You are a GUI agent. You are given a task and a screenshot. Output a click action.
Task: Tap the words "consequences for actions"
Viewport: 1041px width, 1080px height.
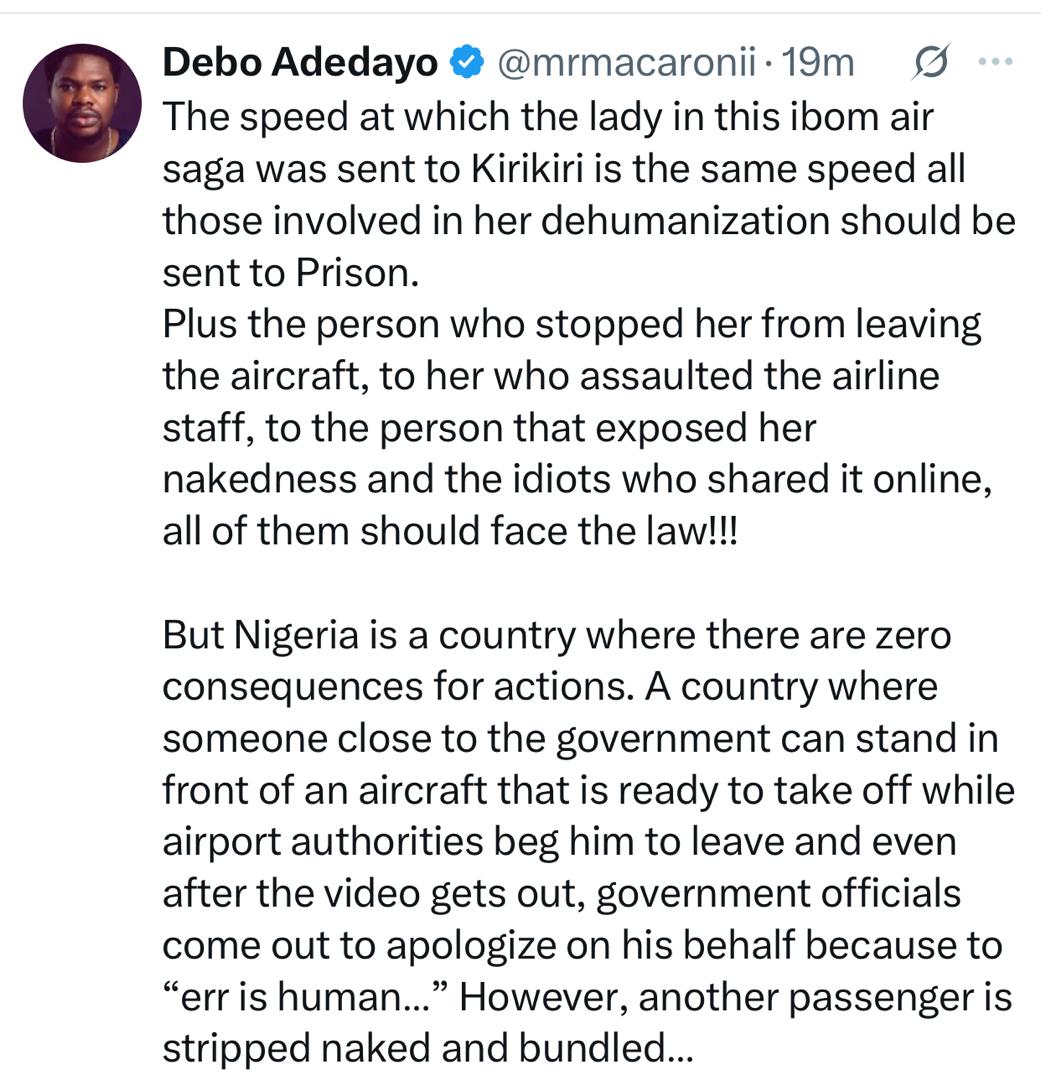pyautogui.click(x=398, y=688)
